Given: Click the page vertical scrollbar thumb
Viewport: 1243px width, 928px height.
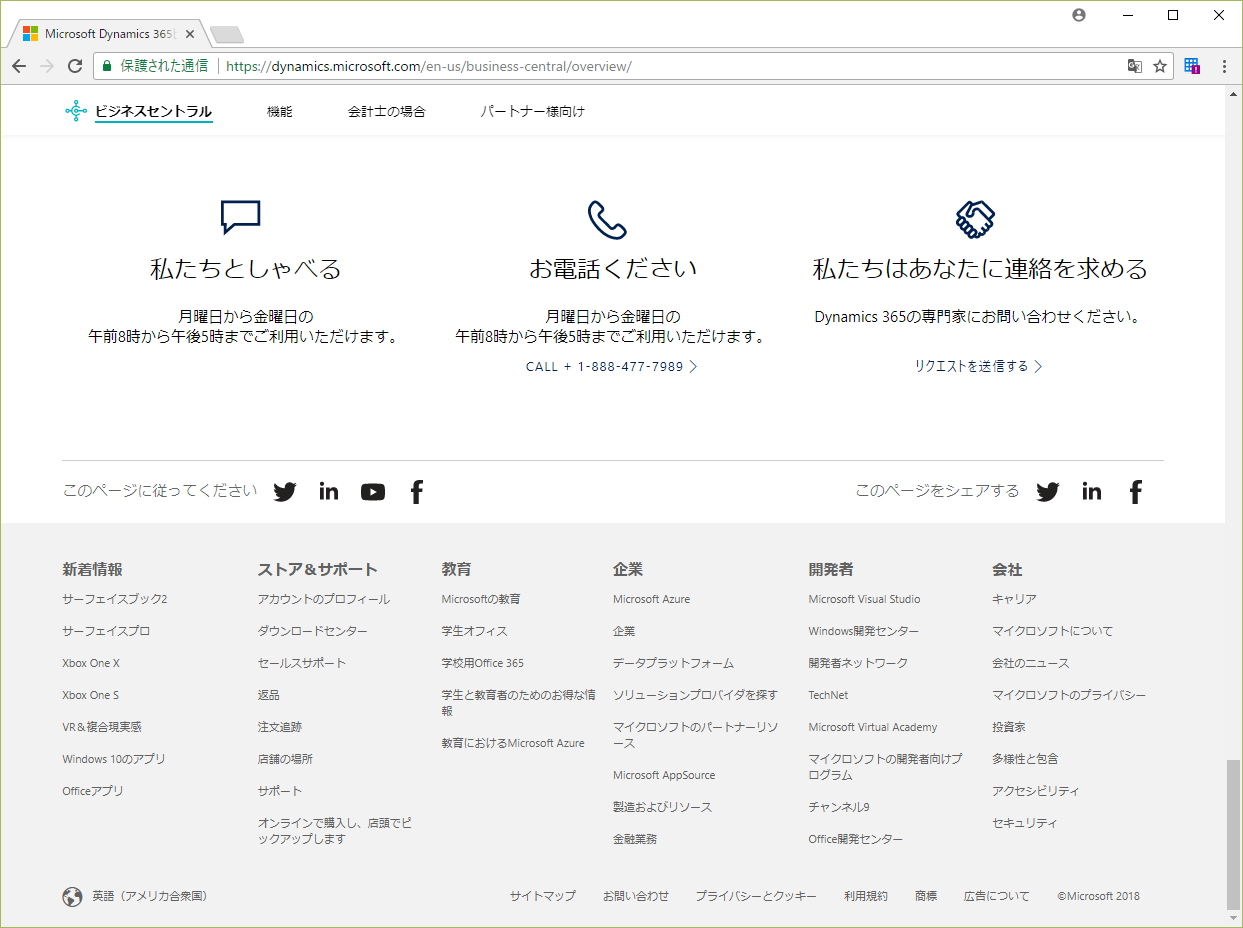Looking at the screenshot, I should 1233,835.
